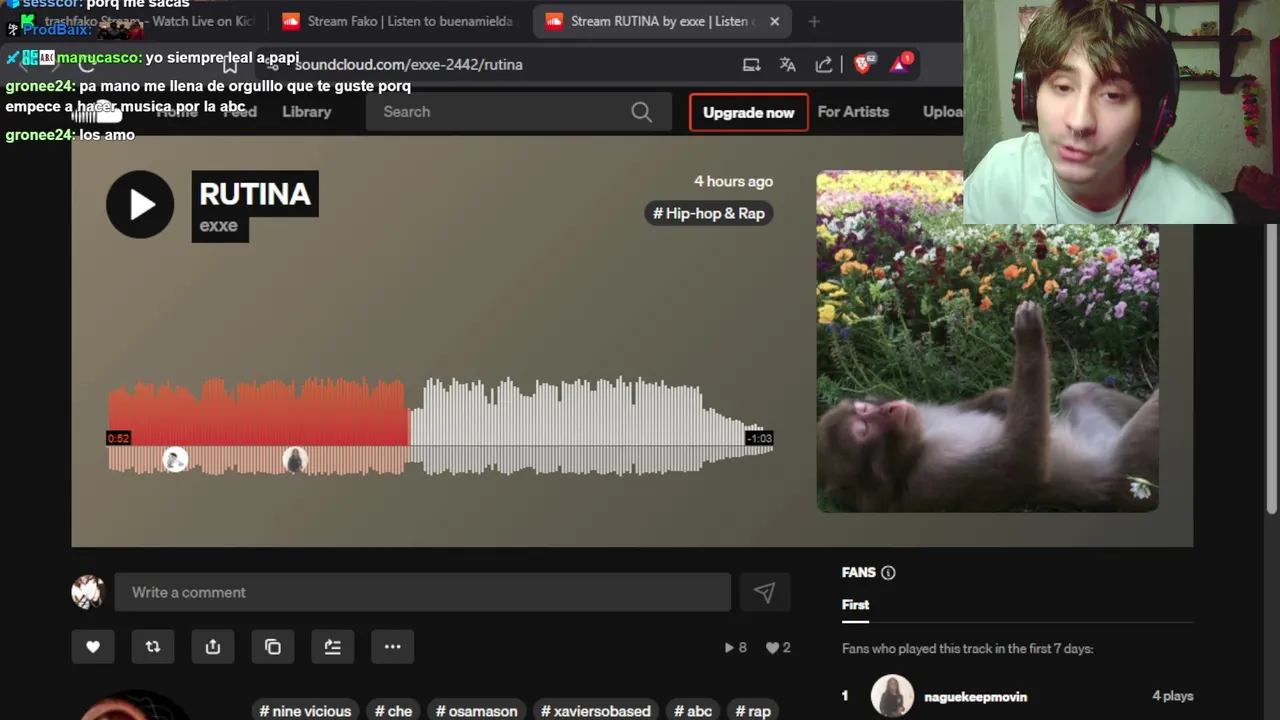Image resolution: width=1280 pixels, height=720 pixels.
Task: Play the RUTINA track
Action: coord(140,204)
